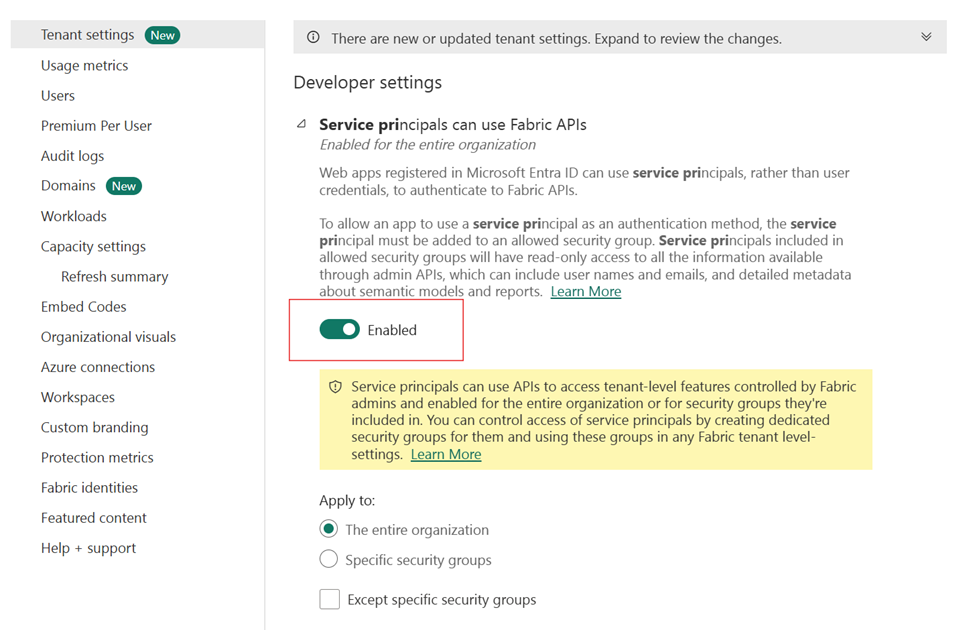Navigate to Fabric identities
Image resolution: width=975 pixels, height=630 pixels.
pyautogui.click(x=90, y=488)
